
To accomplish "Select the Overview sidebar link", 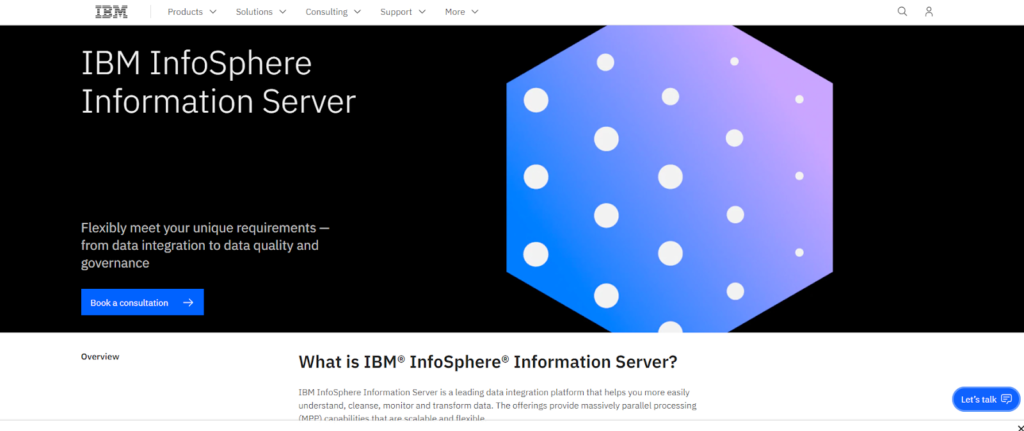I will [100, 356].
